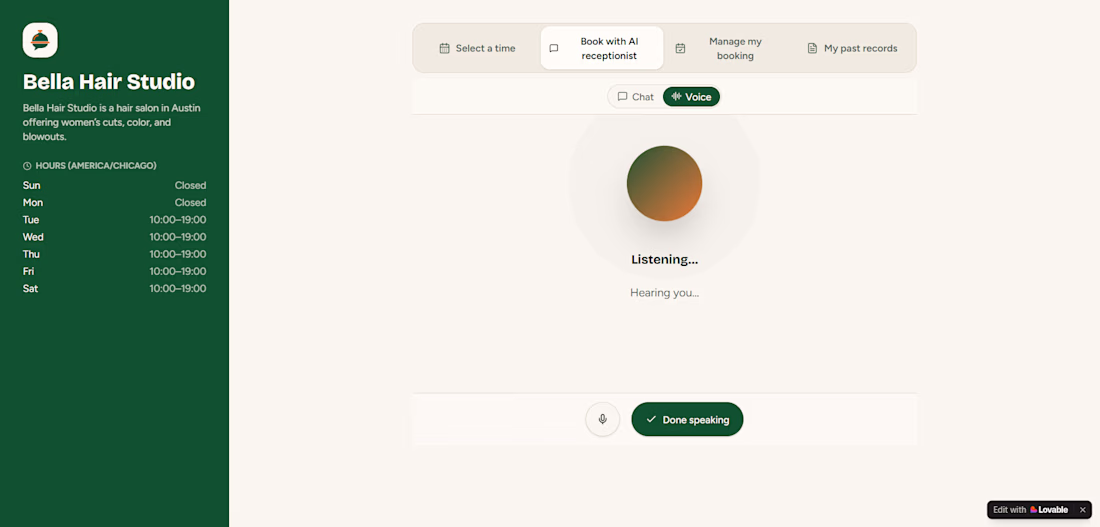Click the speech bubble icon in Chat toggle

click(x=622, y=97)
